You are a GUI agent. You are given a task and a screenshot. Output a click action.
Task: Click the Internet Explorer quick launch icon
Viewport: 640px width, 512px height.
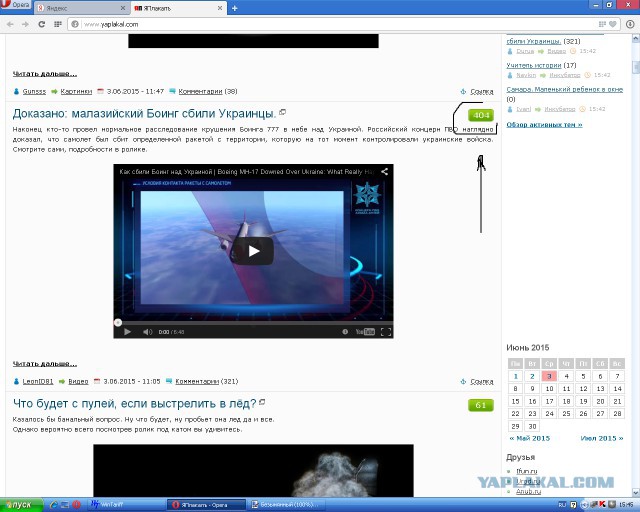click(x=54, y=505)
